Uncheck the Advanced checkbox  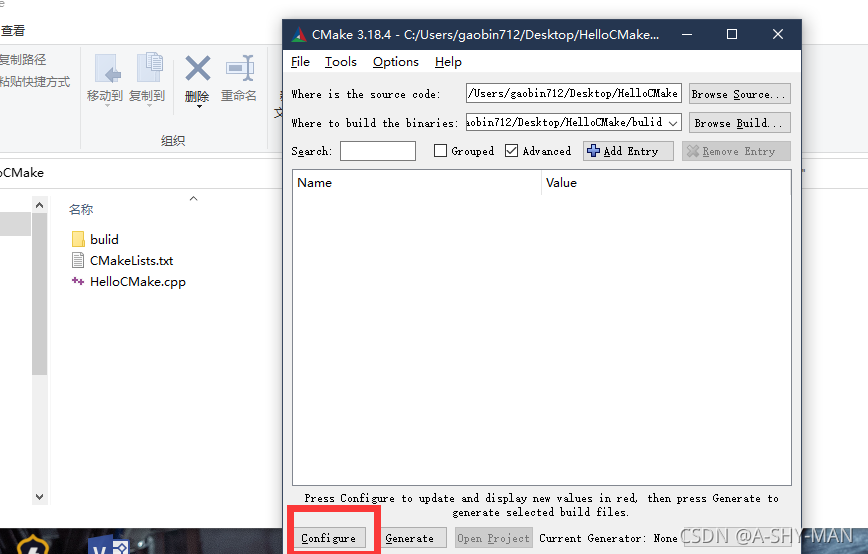(x=511, y=151)
